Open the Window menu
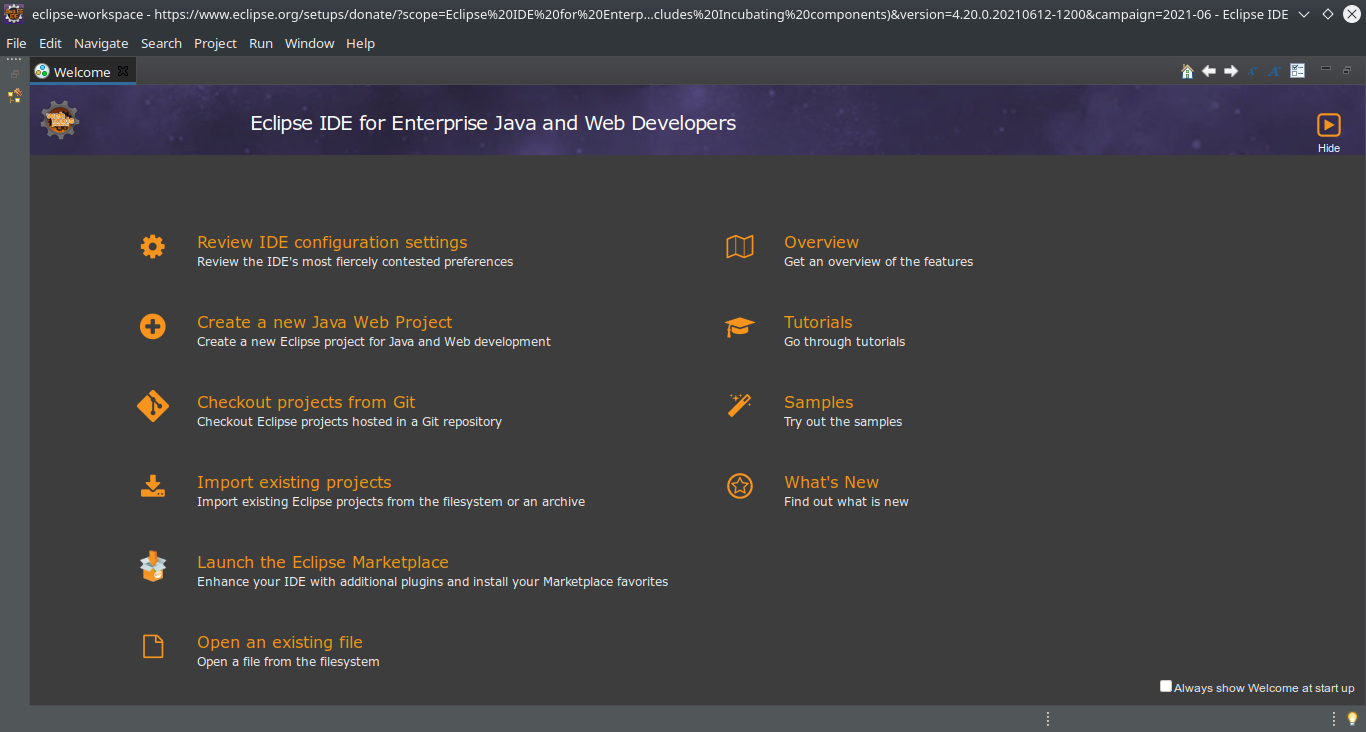 click(x=309, y=43)
